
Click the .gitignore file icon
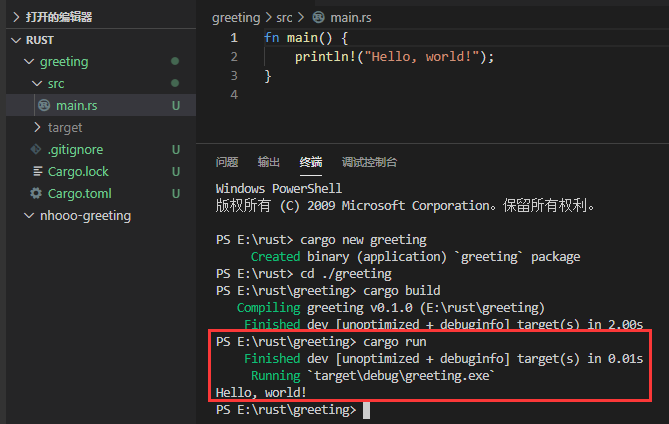[37, 150]
